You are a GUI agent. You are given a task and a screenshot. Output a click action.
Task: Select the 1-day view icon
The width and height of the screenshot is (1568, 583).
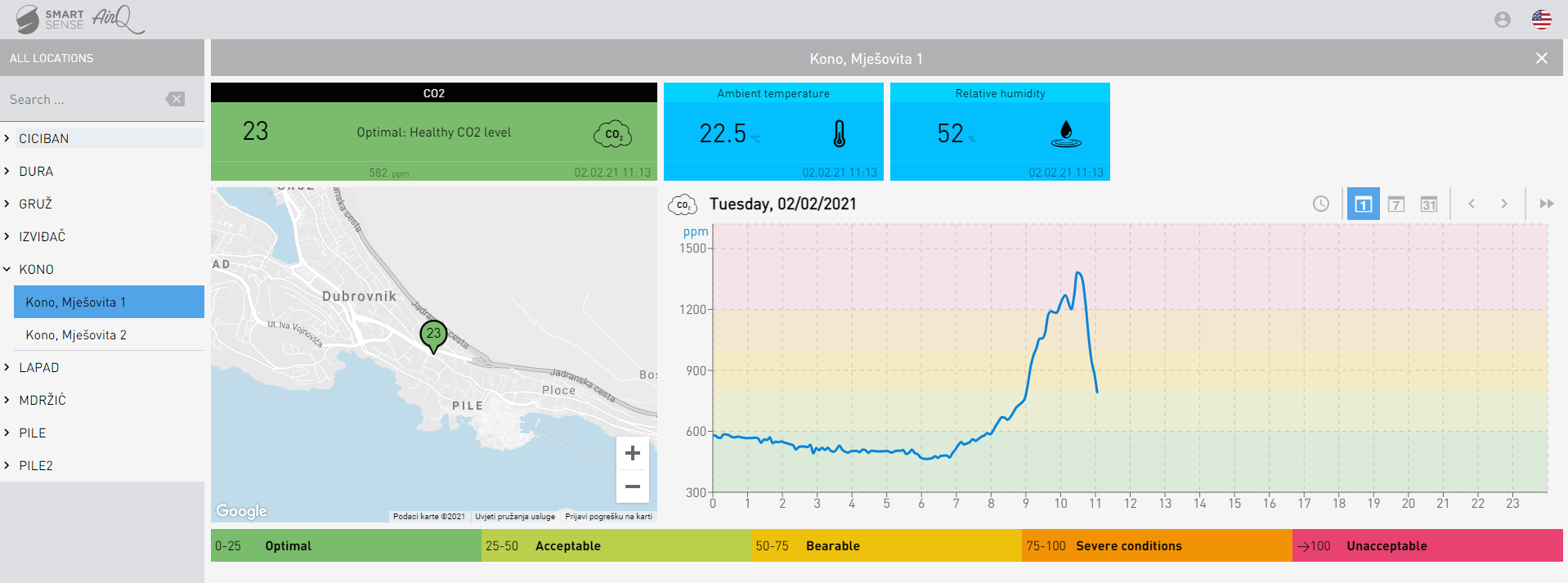pyautogui.click(x=1363, y=204)
